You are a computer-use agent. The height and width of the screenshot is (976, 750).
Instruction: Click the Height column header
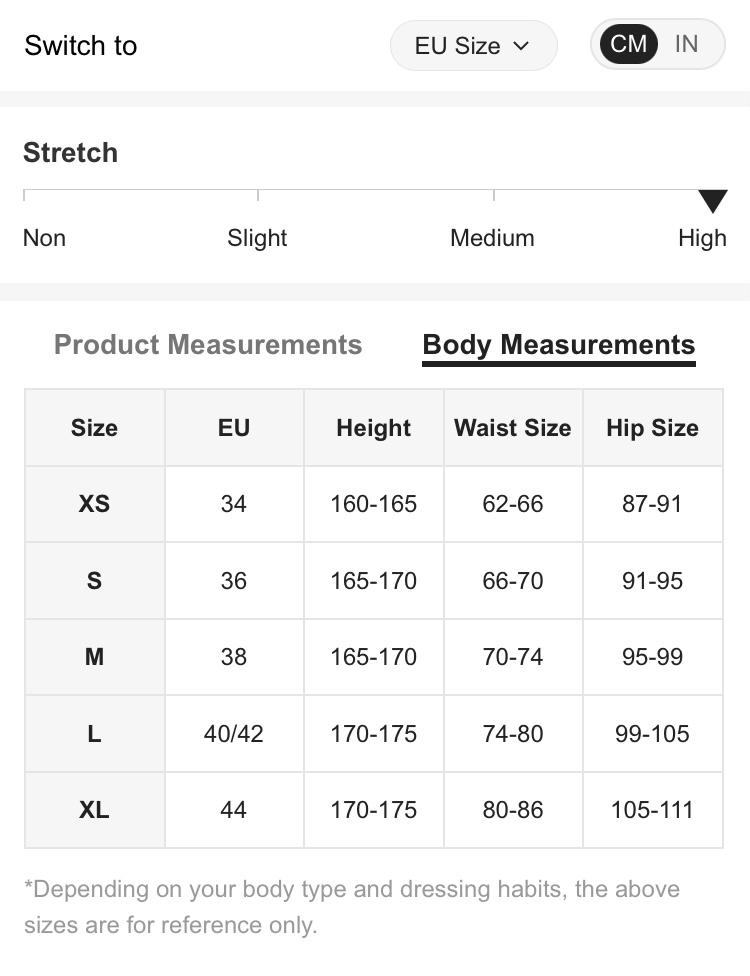(373, 428)
